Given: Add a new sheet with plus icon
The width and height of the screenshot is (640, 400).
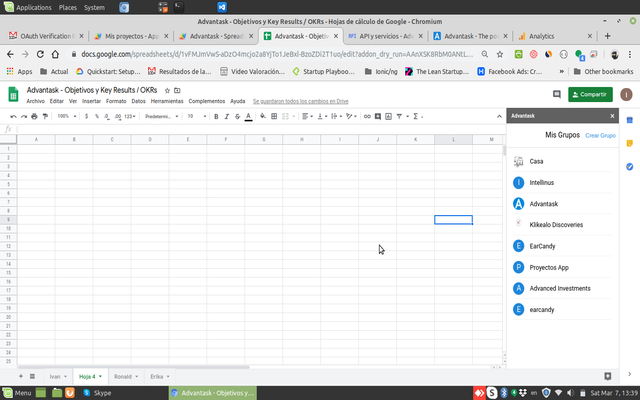Looking at the screenshot, I should (21, 376).
